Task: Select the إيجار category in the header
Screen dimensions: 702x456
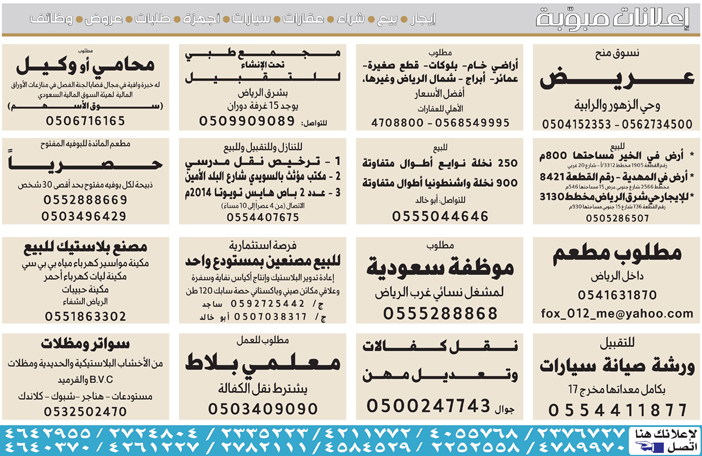Action: point(423,19)
